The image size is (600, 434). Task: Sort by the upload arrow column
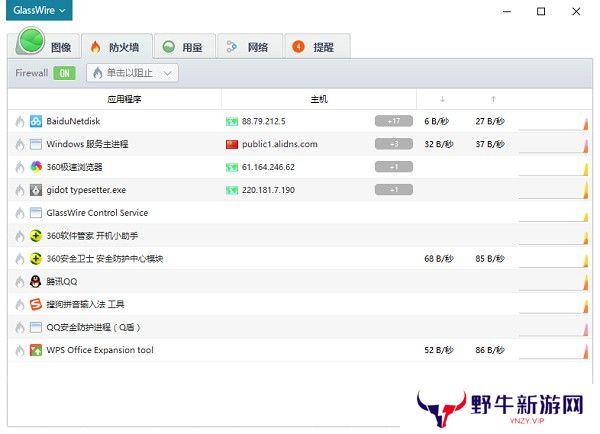click(x=493, y=100)
